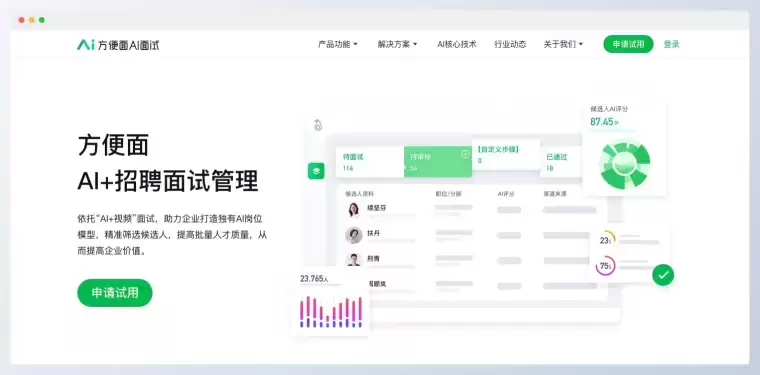The height and width of the screenshot is (375, 760).
Task: Open the 产品功能 dropdown menu
Action: (337, 44)
